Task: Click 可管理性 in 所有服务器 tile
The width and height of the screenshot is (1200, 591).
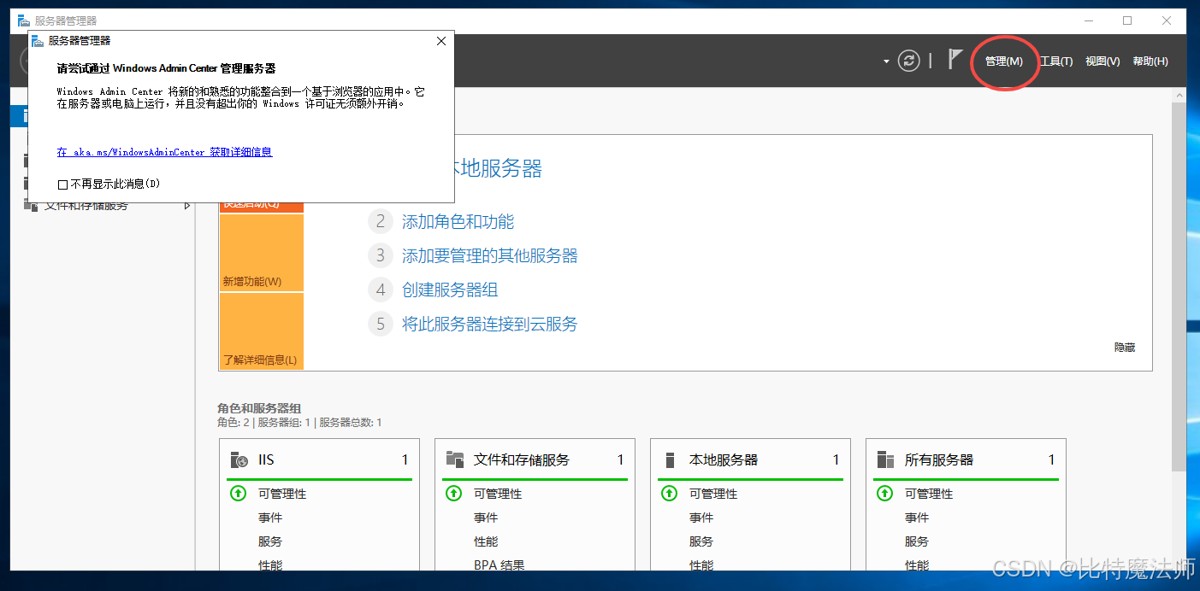Action: click(929, 494)
